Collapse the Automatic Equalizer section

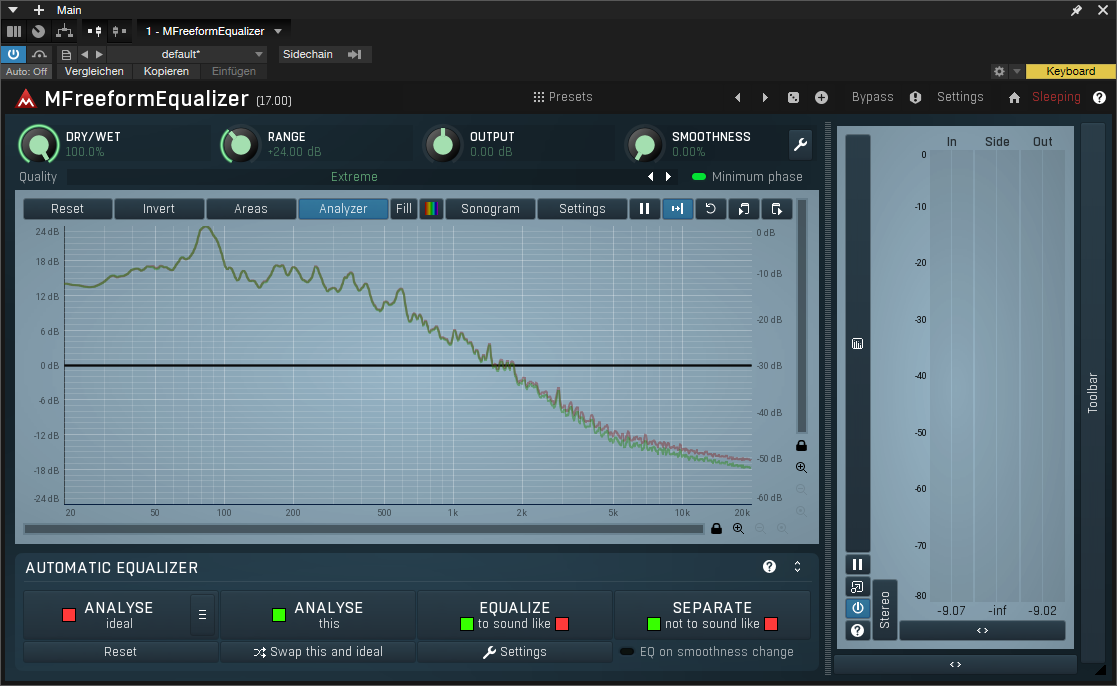point(797,567)
